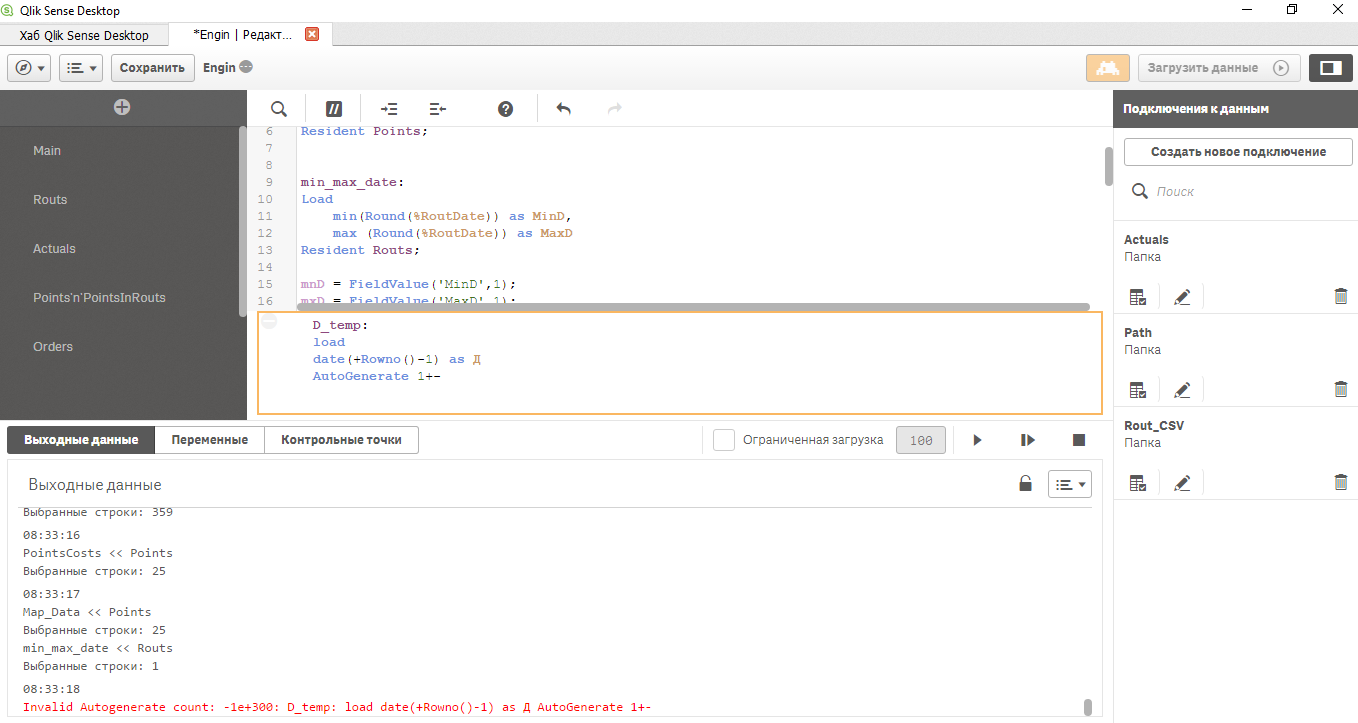1358x723 pixels.
Task: Edit the Actuals connection
Action: [1182, 297]
